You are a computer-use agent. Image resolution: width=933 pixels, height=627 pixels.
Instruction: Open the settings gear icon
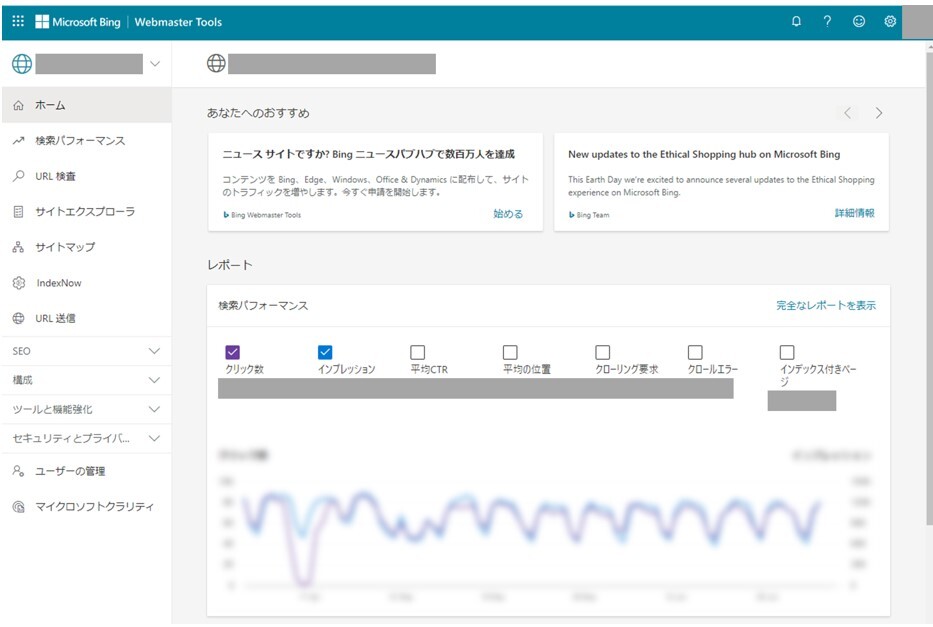click(x=890, y=21)
